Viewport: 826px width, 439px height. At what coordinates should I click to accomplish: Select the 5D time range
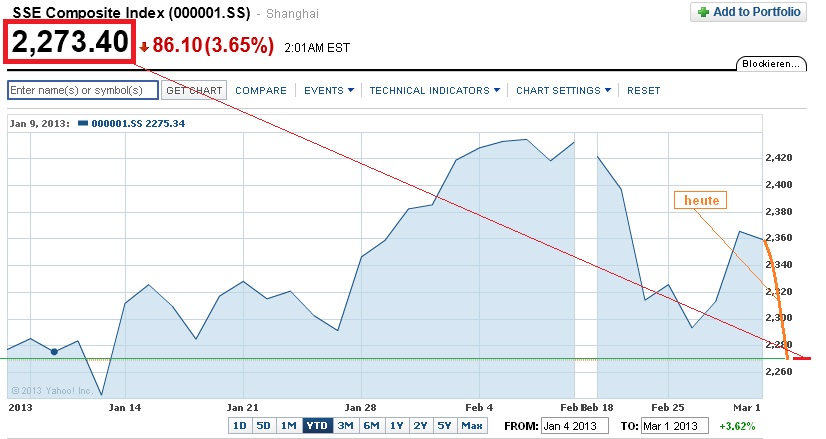point(264,426)
